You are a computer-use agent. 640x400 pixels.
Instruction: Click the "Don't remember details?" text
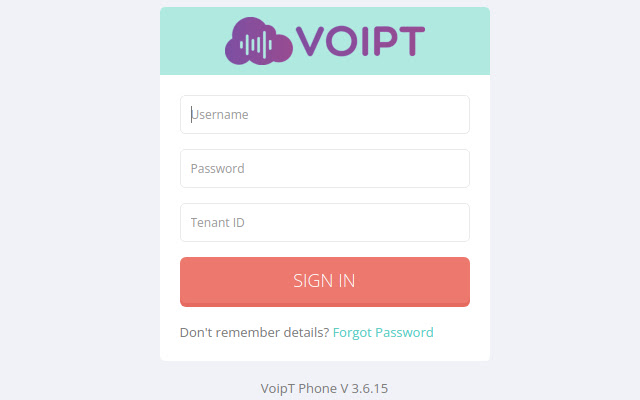[x=254, y=332]
